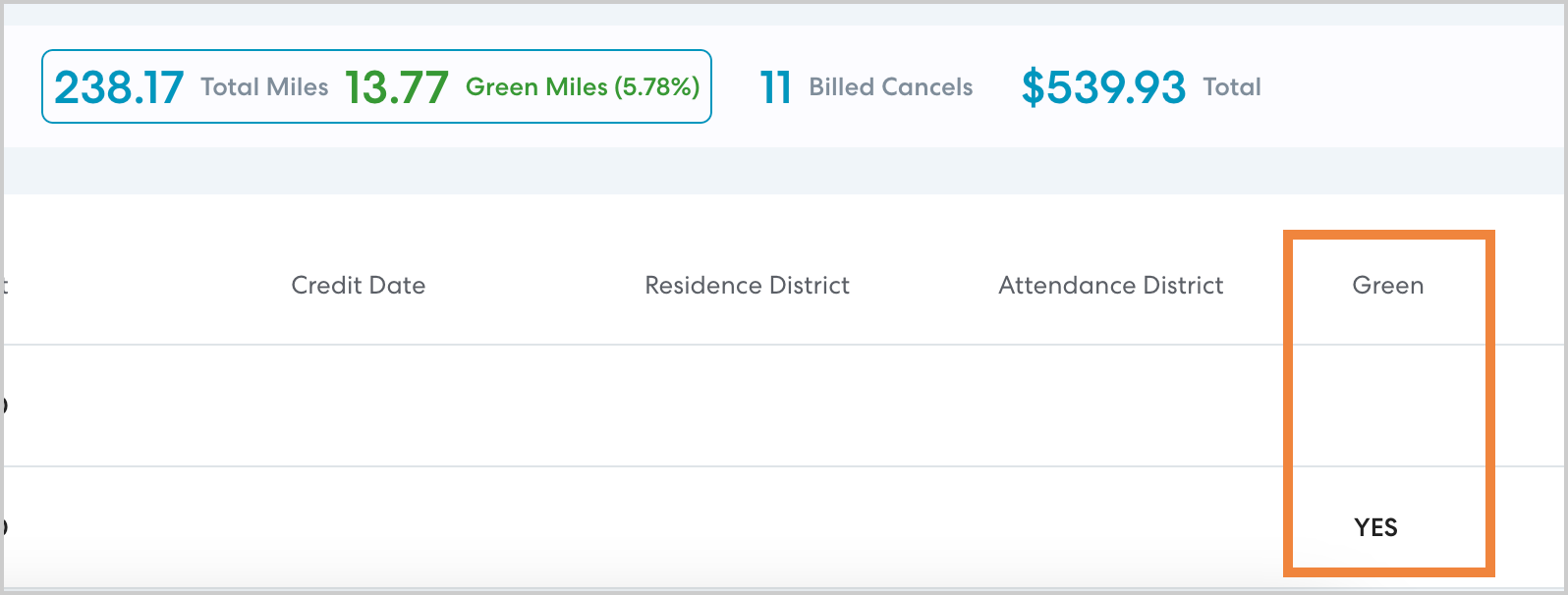Click the $539.93 total amount
Viewport: 1568px width, 595px height.
1103,87
